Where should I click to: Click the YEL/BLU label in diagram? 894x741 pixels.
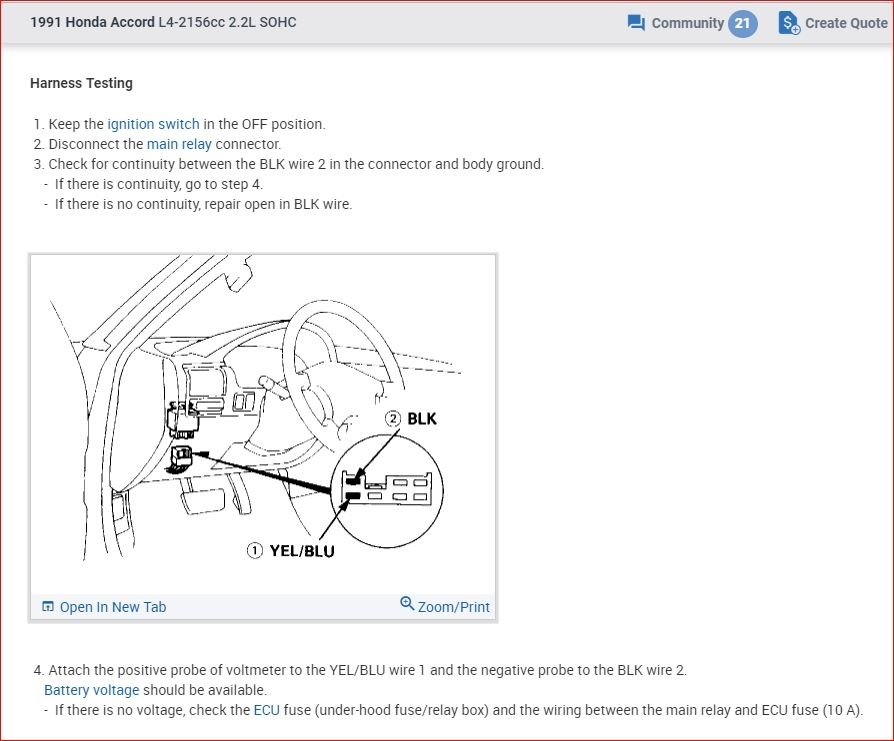pos(302,551)
